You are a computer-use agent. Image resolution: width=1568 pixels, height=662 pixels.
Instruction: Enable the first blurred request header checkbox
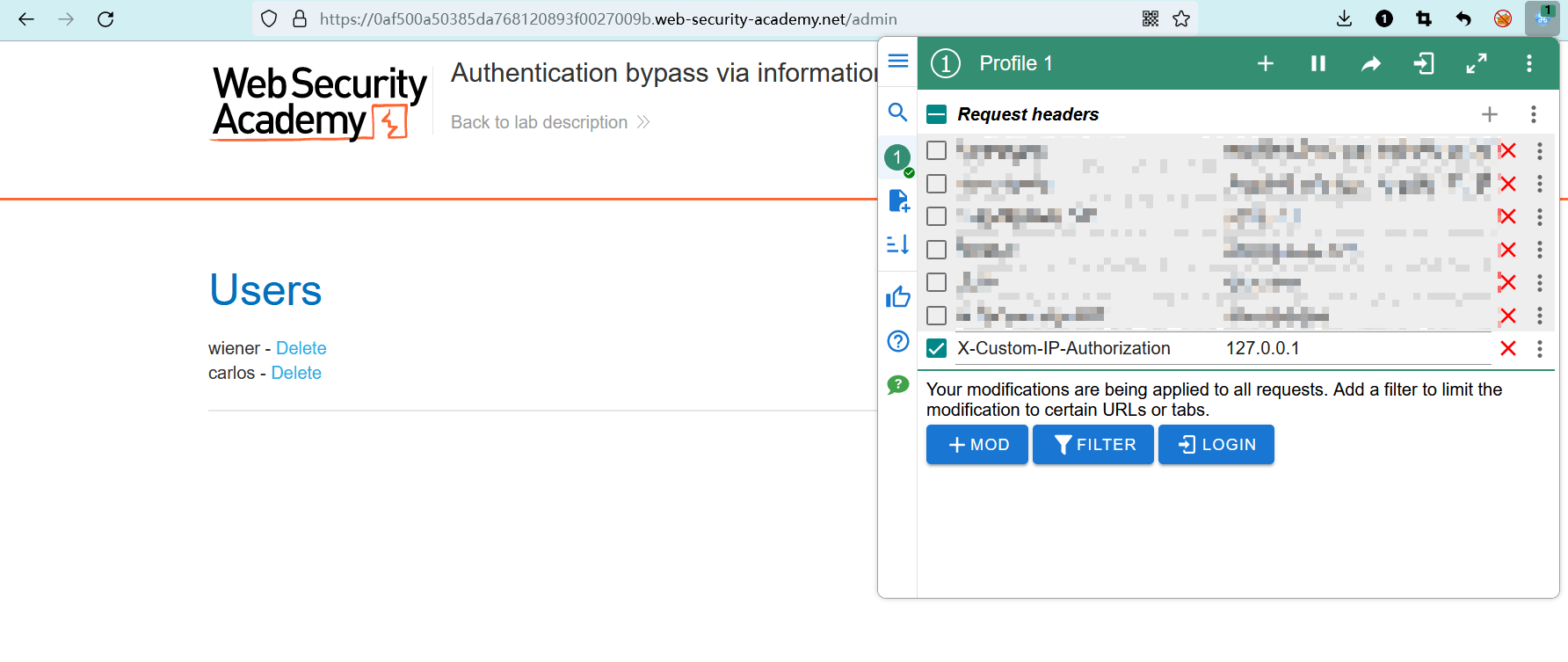pyautogui.click(x=937, y=150)
